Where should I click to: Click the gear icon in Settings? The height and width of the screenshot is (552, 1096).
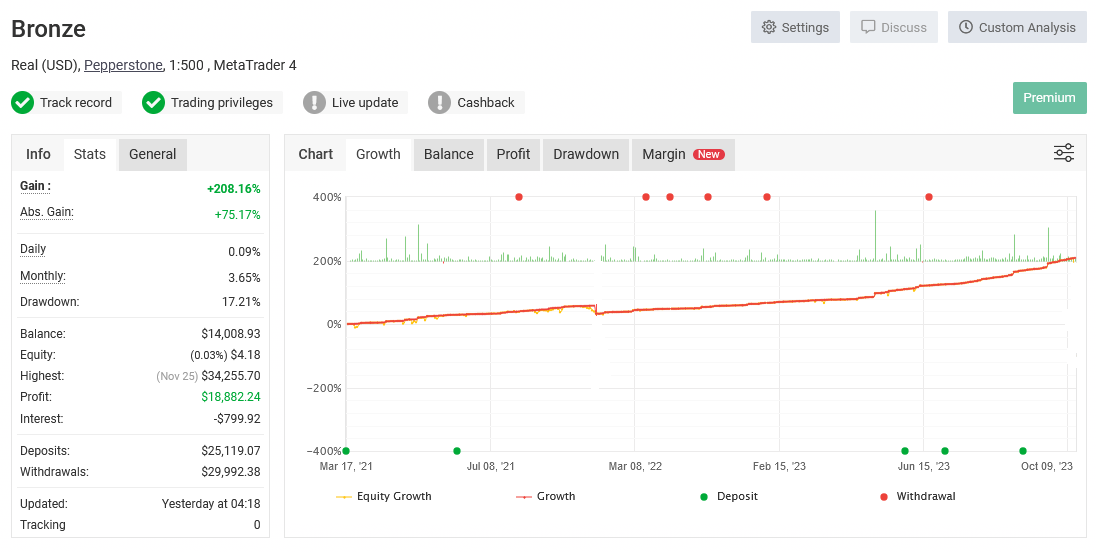coord(769,28)
